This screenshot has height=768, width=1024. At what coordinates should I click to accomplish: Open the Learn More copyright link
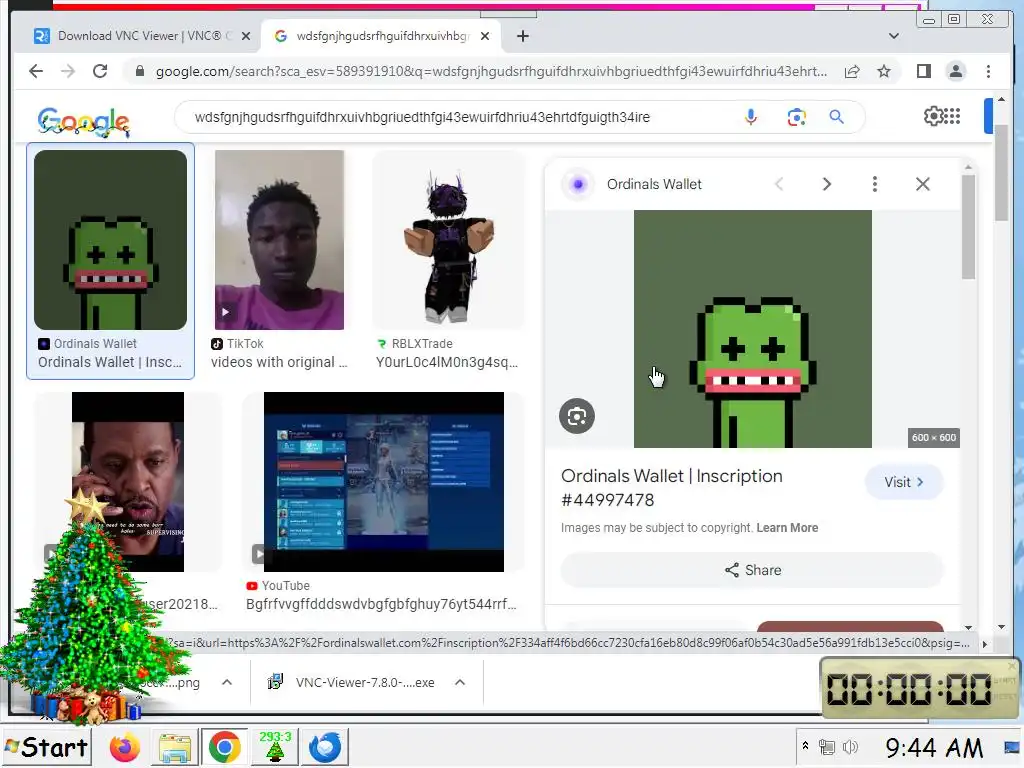click(x=787, y=528)
